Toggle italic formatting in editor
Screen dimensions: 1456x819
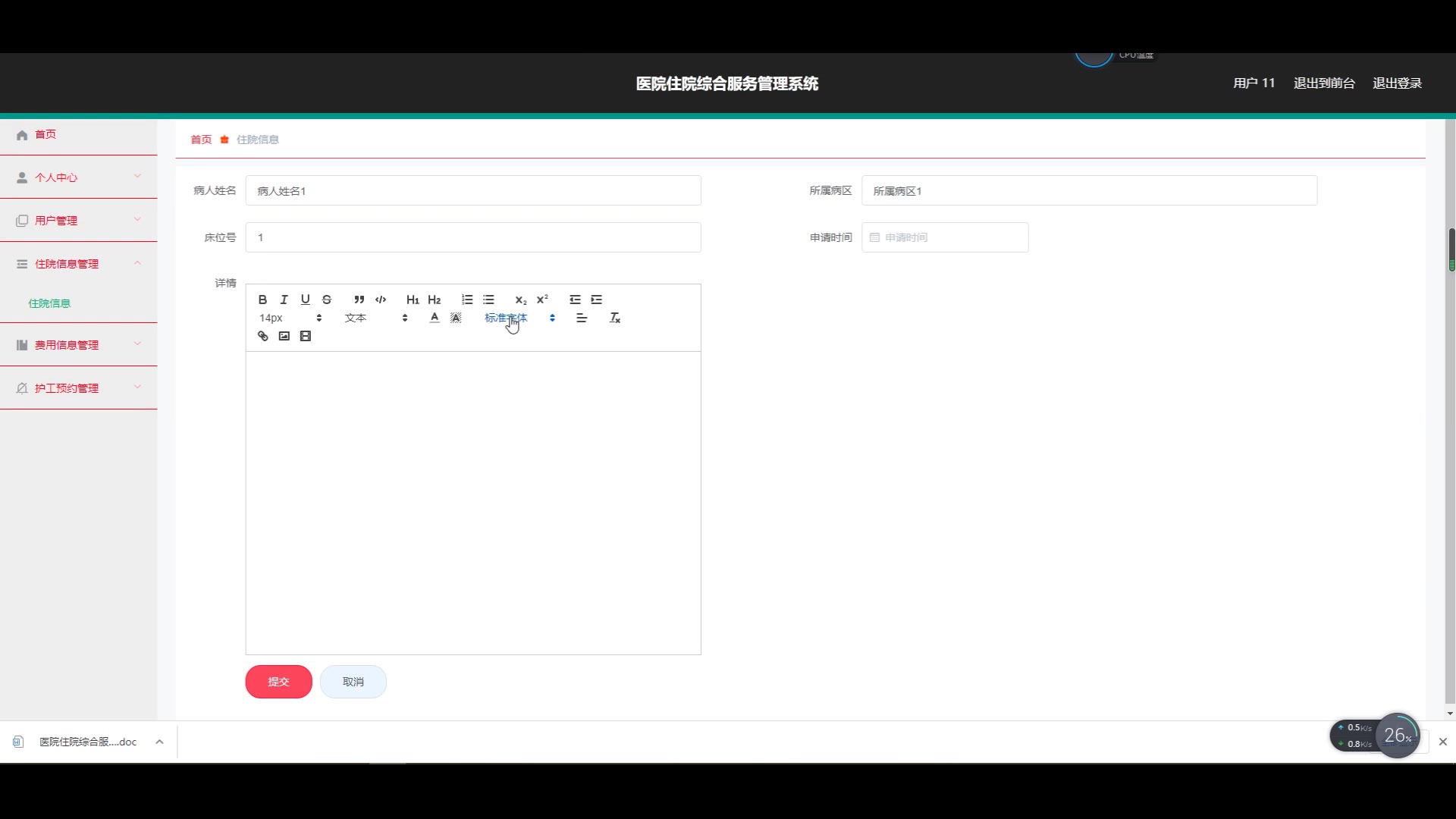pyautogui.click(x=284, y=300)
